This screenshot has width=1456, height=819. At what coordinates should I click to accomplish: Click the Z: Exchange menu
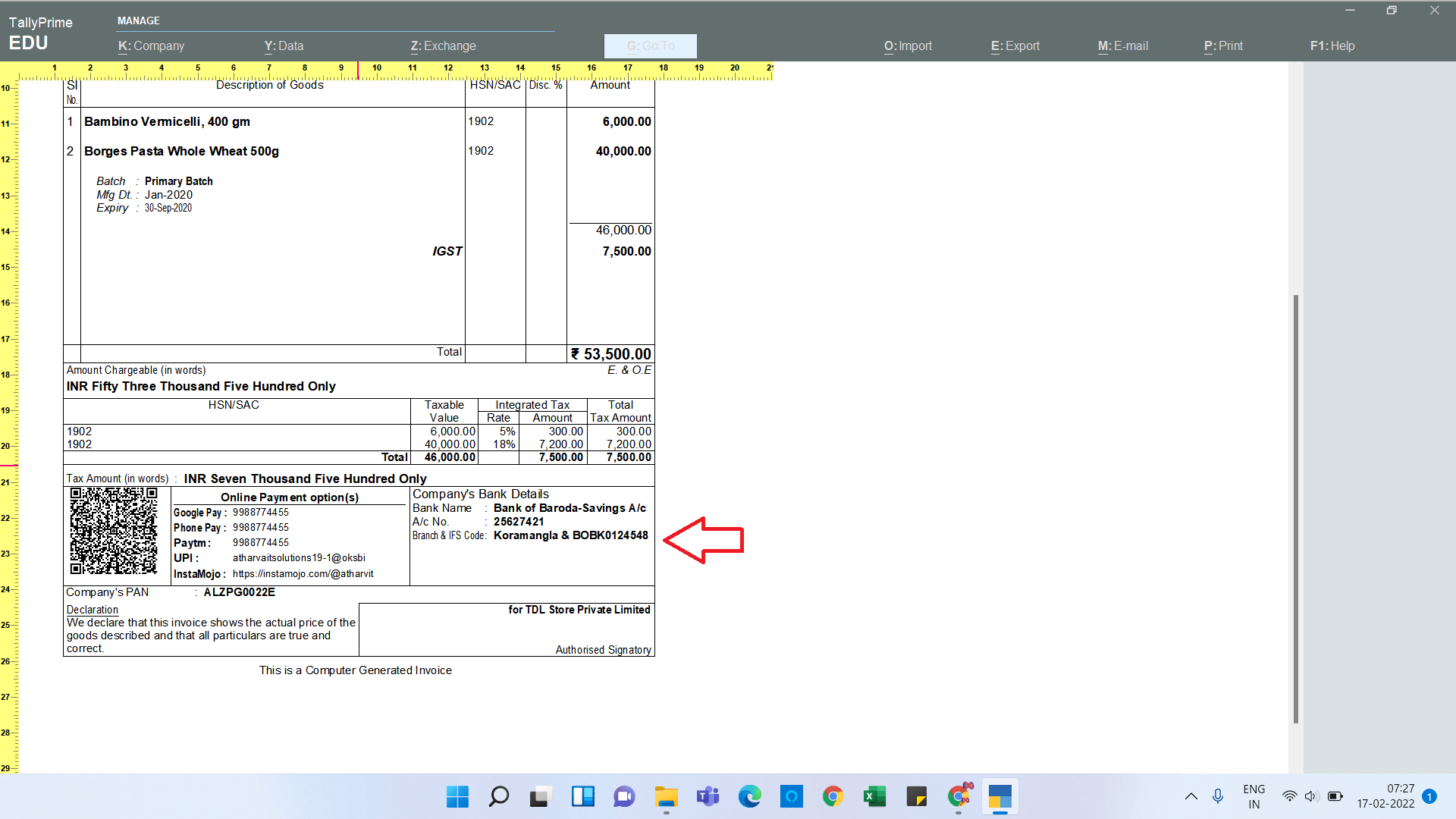click(443, 45)
